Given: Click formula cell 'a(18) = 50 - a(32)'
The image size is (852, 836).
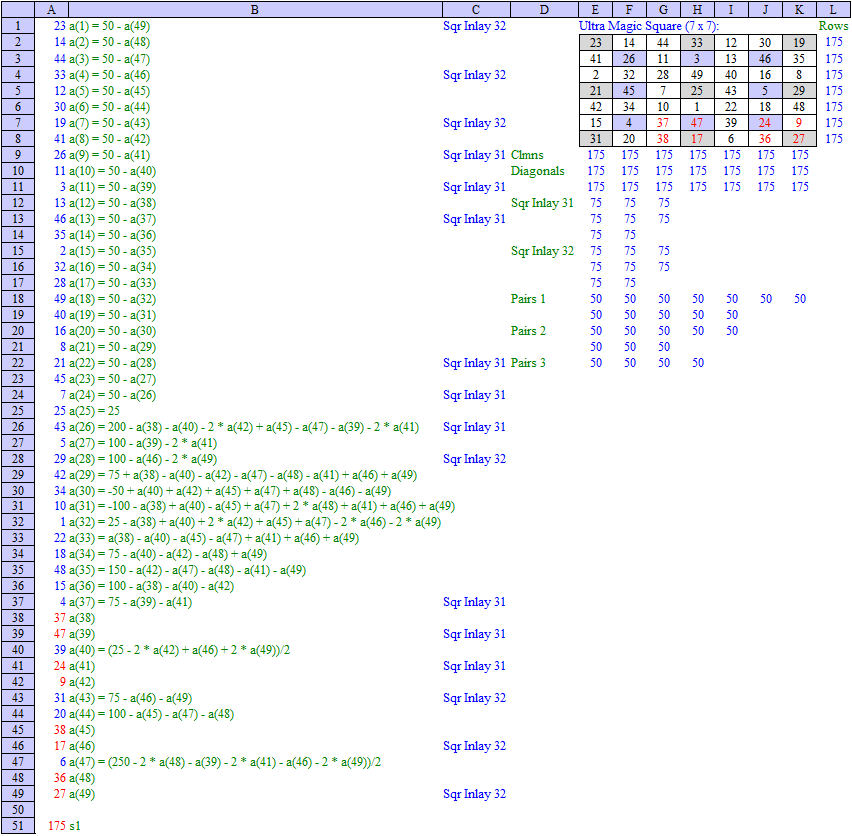Looking at the screenshot, I should (x=112, y=299).
